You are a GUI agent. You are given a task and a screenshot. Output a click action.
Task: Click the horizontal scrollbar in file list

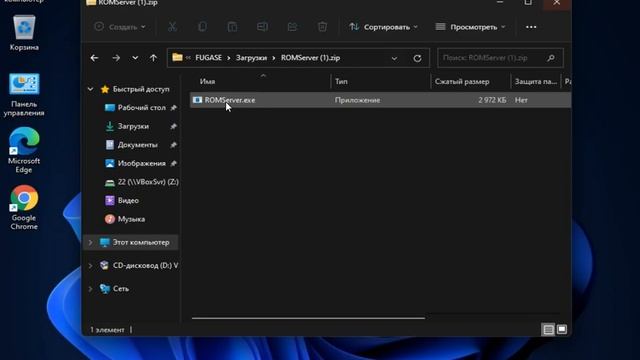(309, 318)
